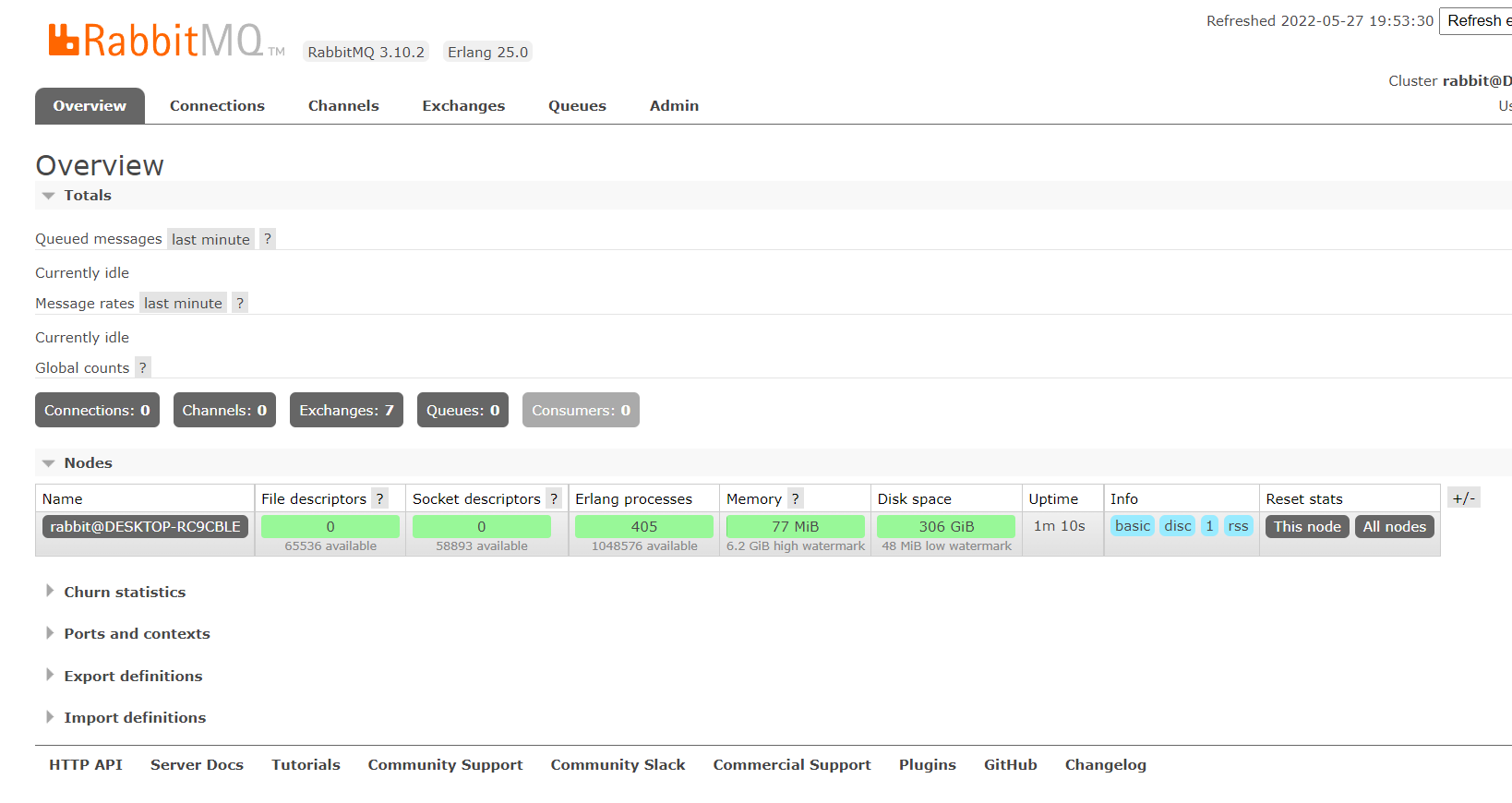1512x803 pixels.
Task: Open the Community Slack link
Action: pos(618,764)
